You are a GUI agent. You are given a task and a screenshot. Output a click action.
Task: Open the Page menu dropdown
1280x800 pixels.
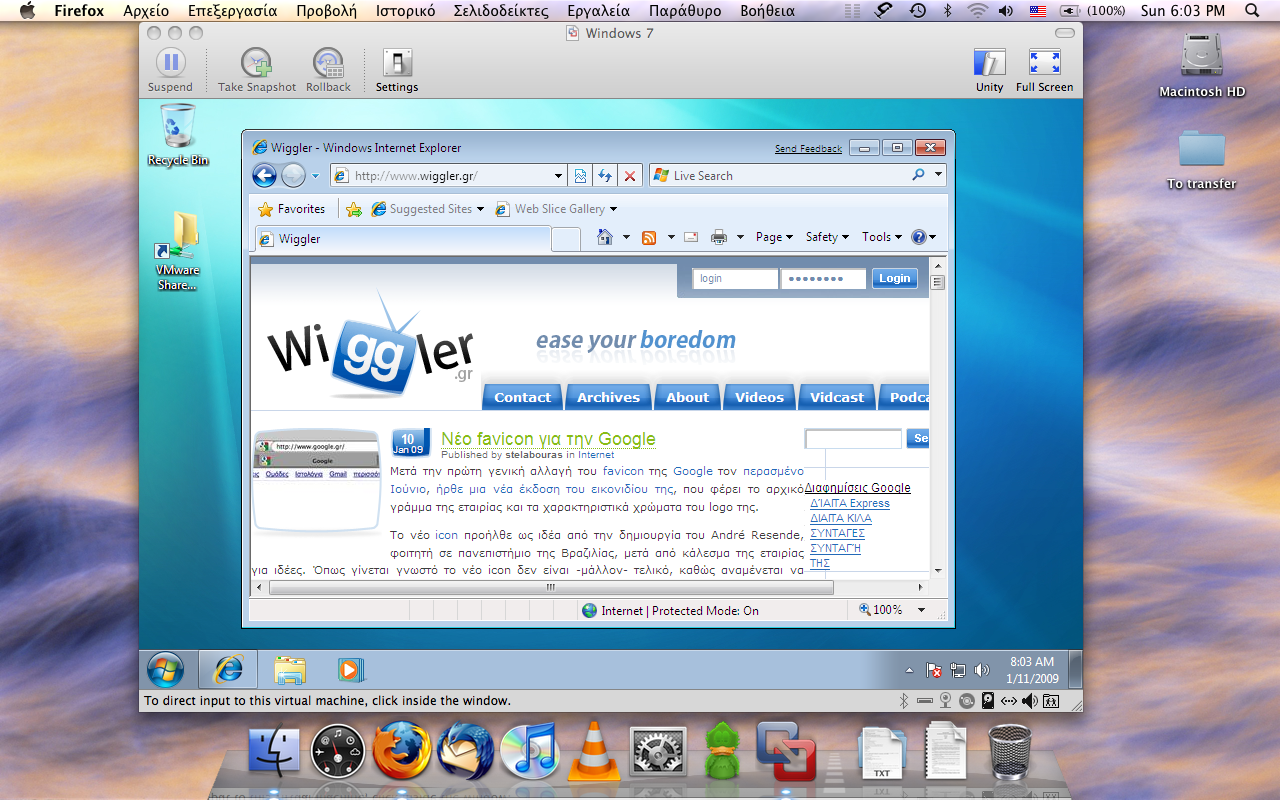point(775,237)
